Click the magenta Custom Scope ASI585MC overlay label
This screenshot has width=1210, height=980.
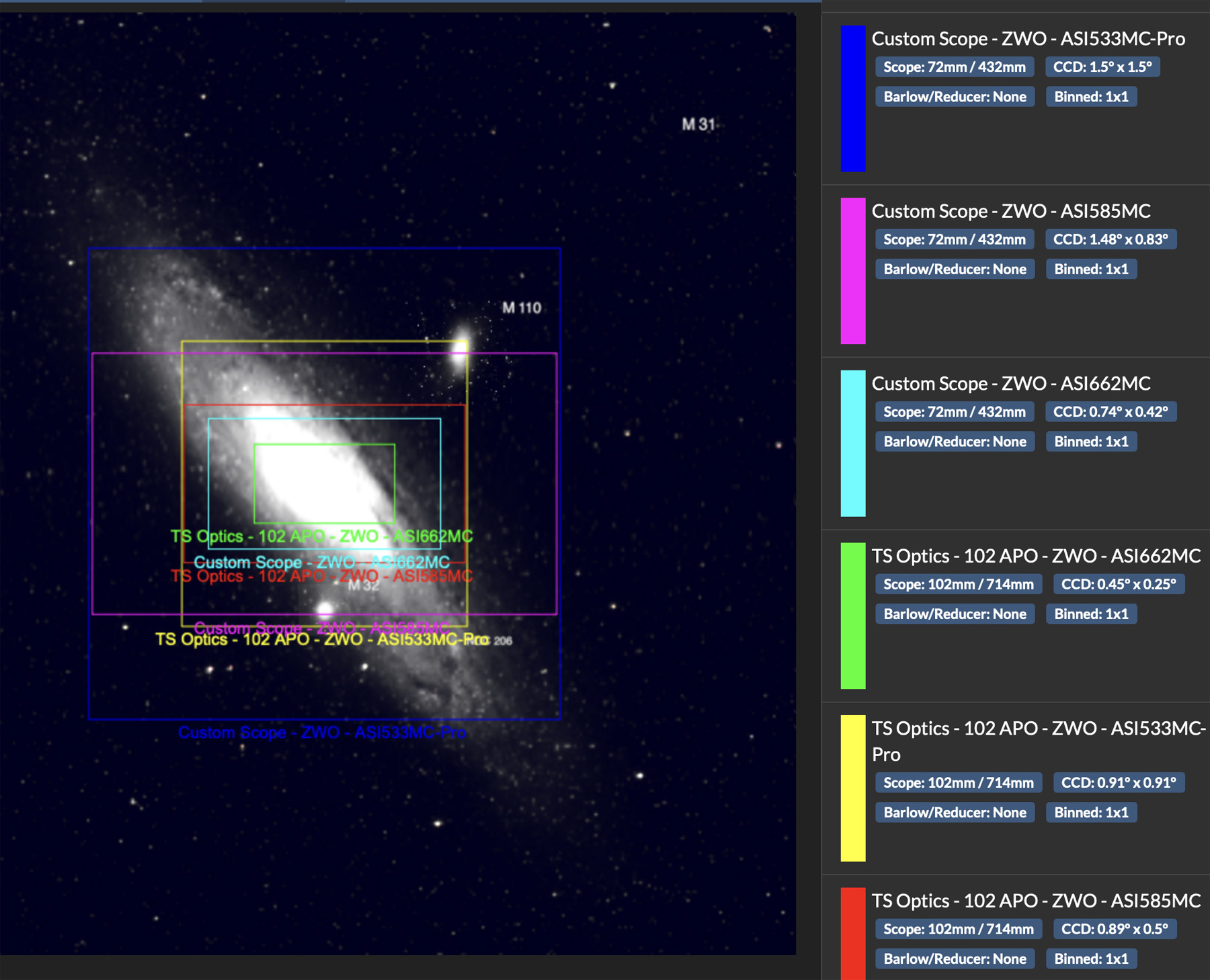point(321,628)
